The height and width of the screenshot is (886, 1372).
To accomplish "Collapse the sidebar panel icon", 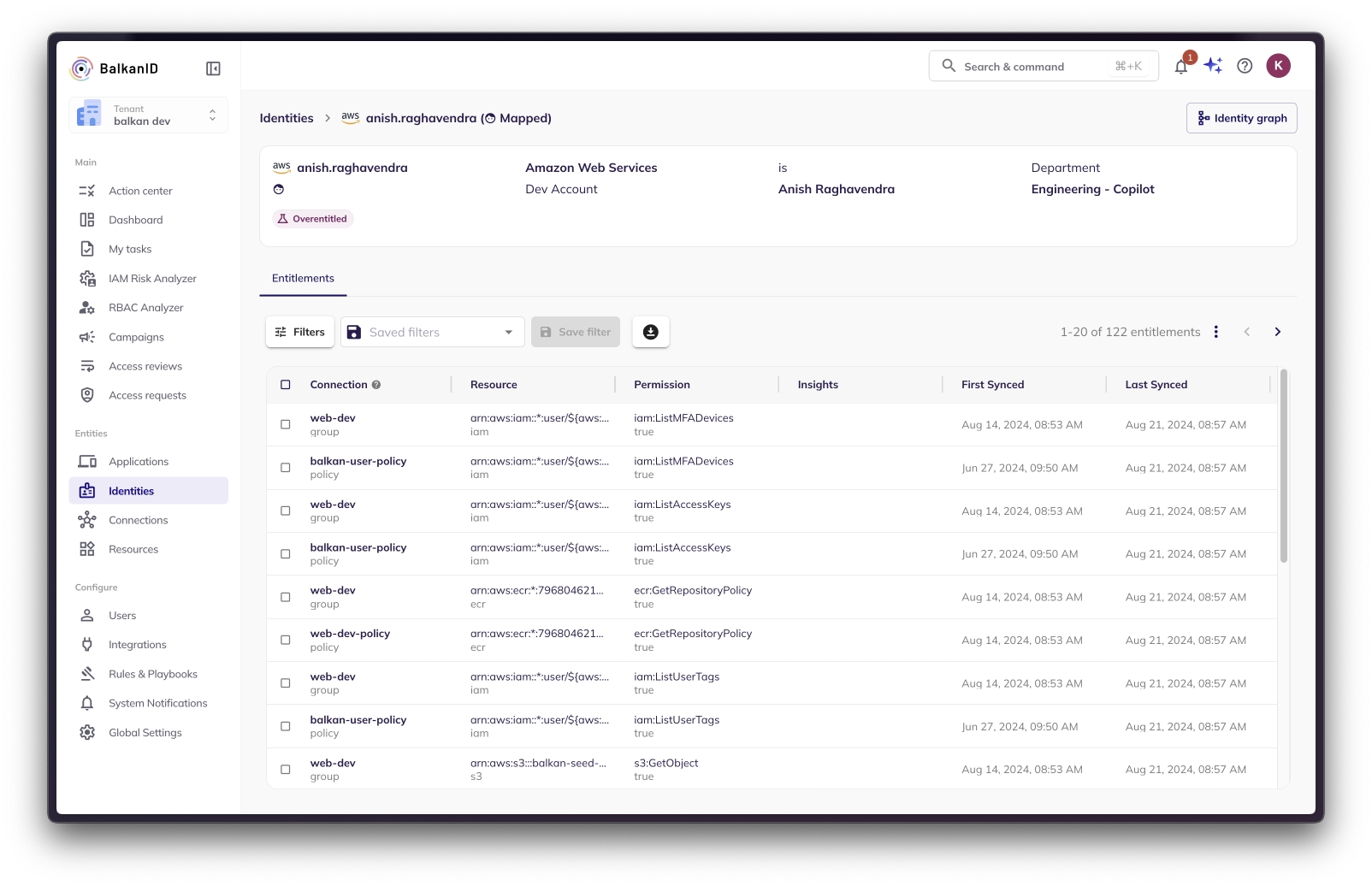I will pos(213,68).
